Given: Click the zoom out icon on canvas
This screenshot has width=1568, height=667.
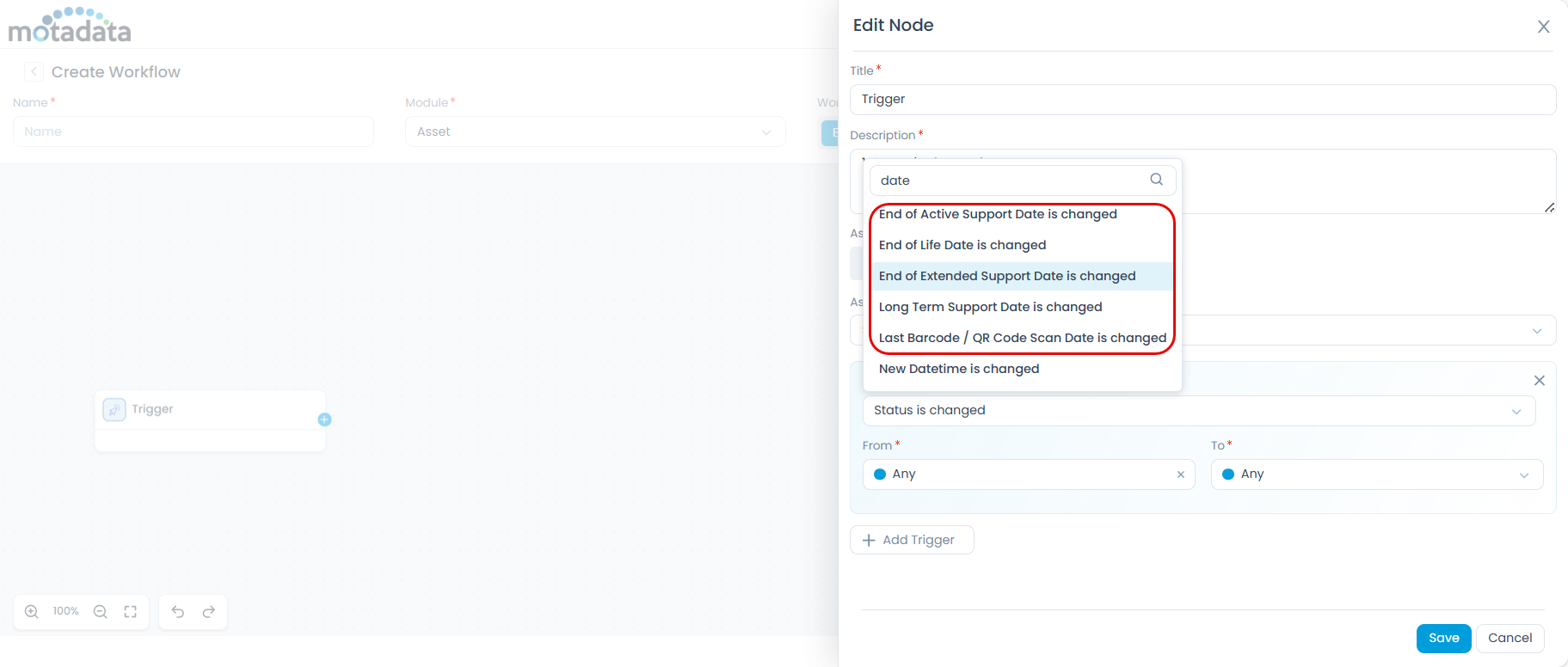Looking at the screenshot, I should pyautogui.click(x=101, y=612).
